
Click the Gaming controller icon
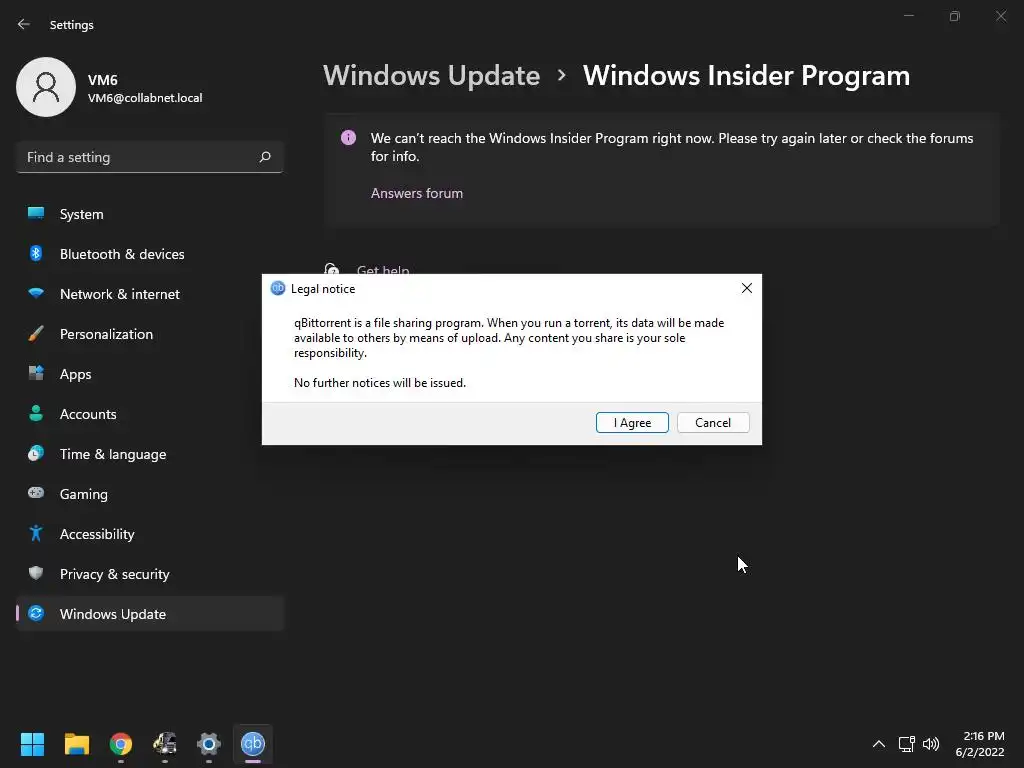(36, 493)
